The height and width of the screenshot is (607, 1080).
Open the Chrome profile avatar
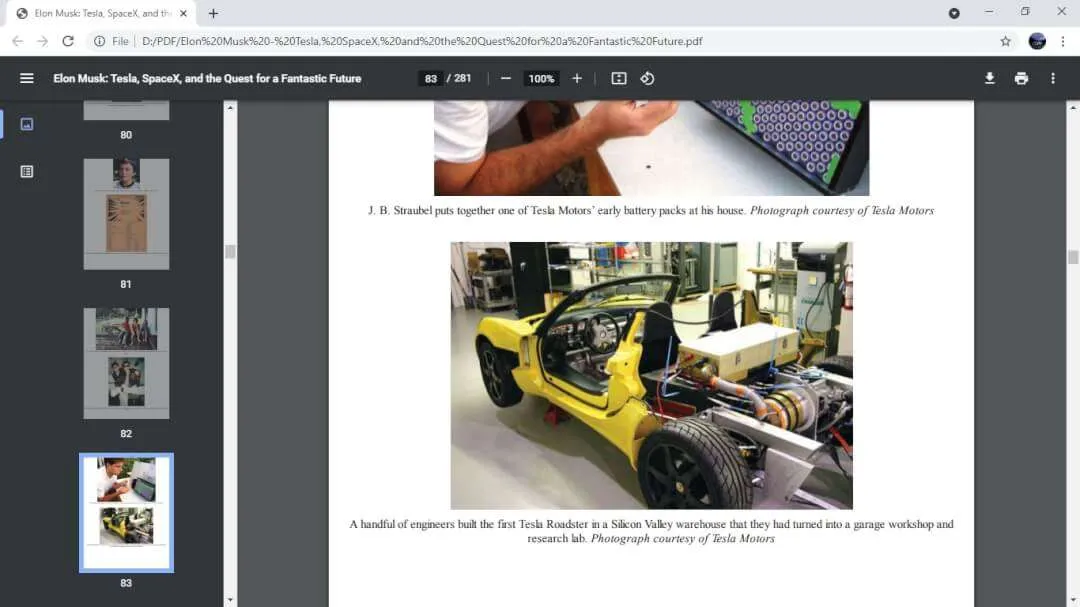[1037, 41]
